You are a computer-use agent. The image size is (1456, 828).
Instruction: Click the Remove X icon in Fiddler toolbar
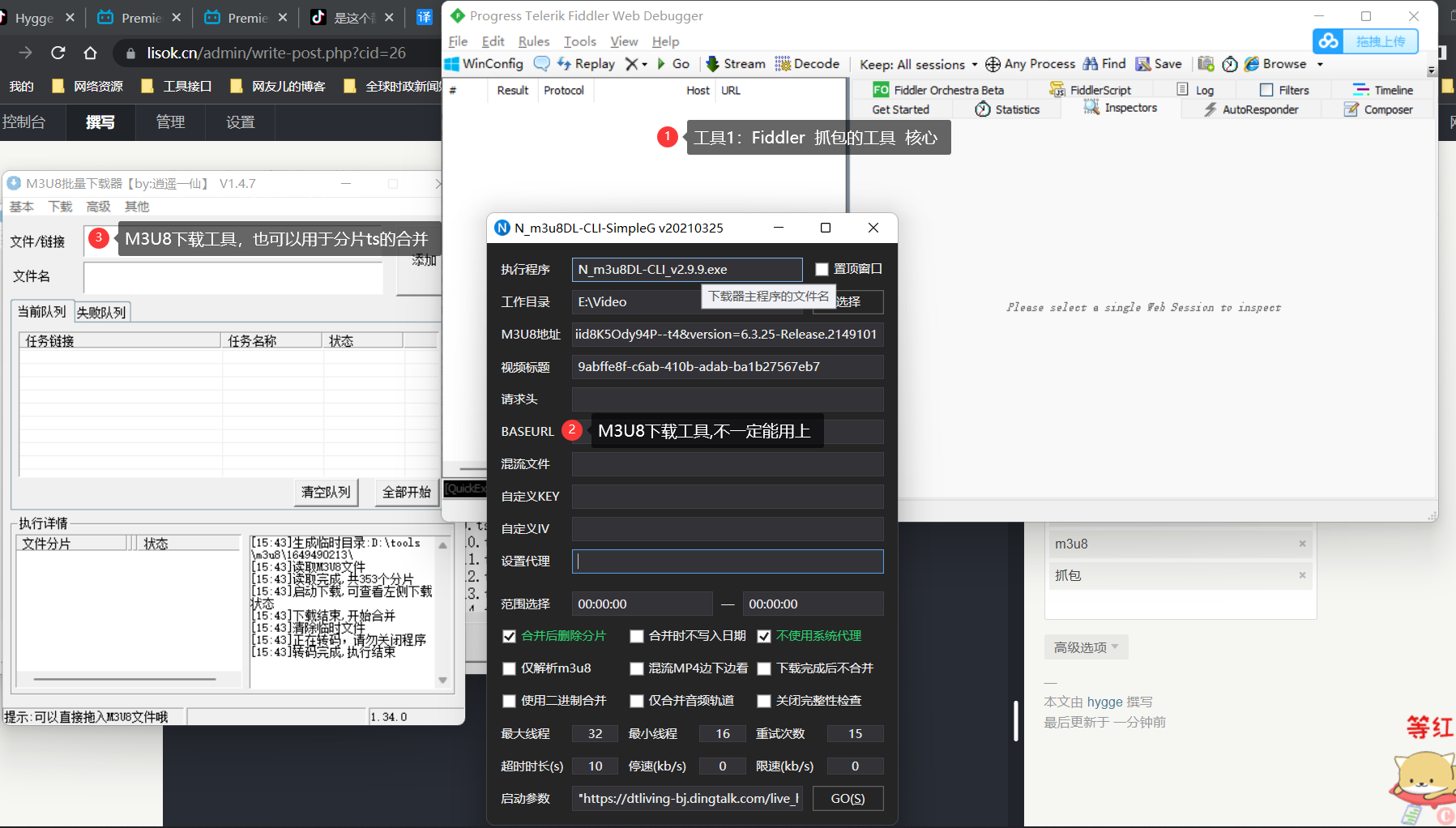pyautogui.click(x=631, y=64)
